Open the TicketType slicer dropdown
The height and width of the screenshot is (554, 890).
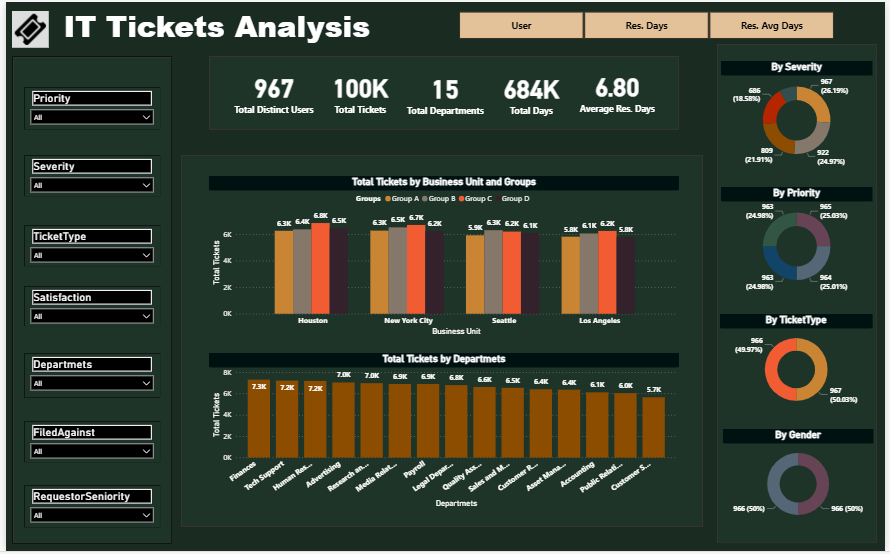[91, 256]
